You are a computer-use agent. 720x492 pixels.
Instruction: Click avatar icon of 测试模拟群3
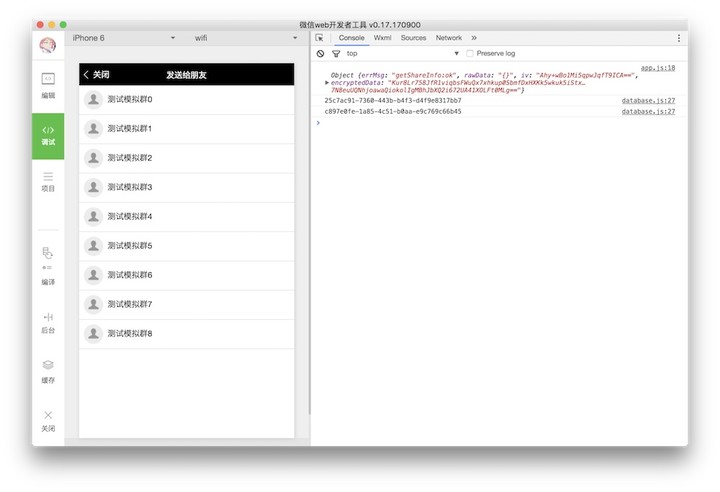pos(94,187)
